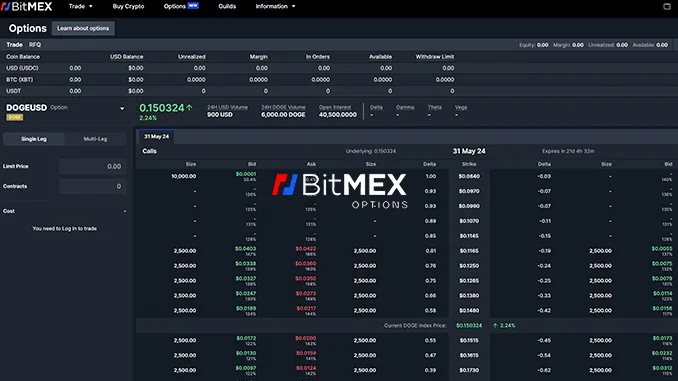
Task: Select the Single Leg toggle
Action: click(x=34, y=139)
